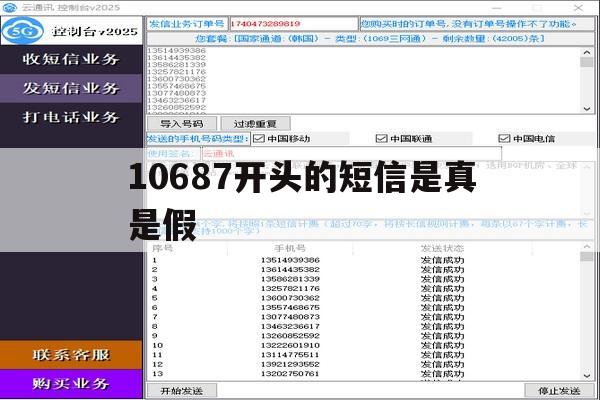Select row with 13557468675 in results table
This screenshot has width=600, height=400.
point(364,307)
